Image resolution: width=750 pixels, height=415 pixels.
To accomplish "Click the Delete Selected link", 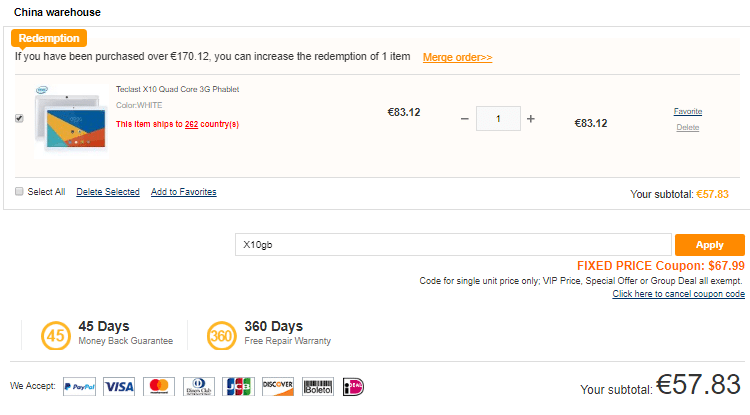I will (x=108, y=192).
